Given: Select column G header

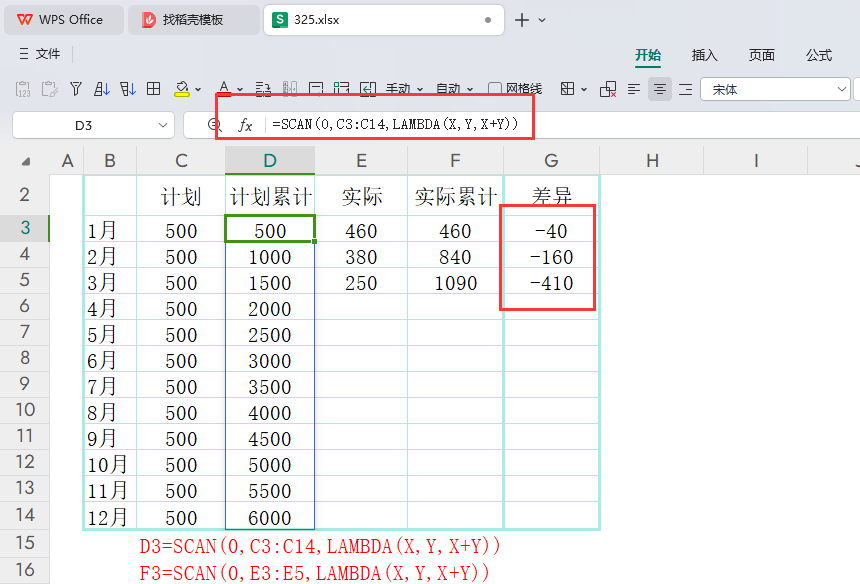Looking at the screenshot, I should [x=551, y=161].
